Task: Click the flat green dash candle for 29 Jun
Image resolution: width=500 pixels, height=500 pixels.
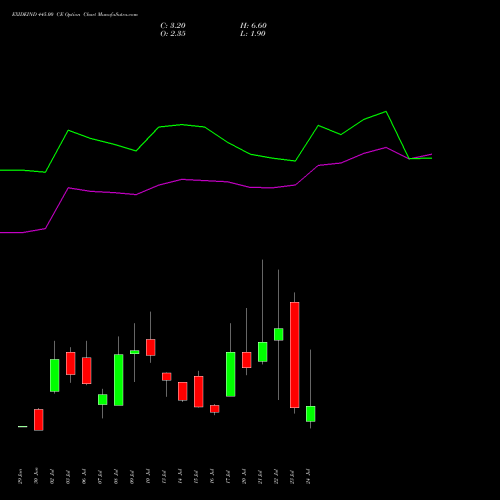Action: click(23, 426)
